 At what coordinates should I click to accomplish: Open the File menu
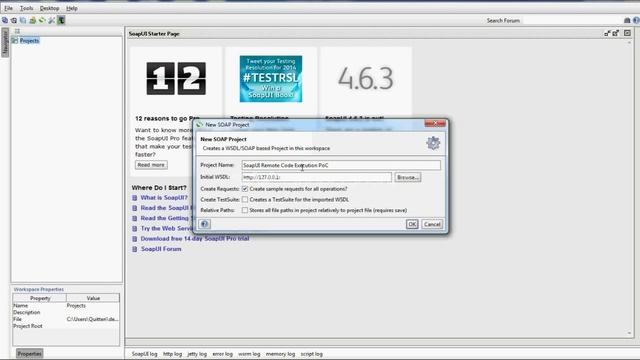click(9, 8)
